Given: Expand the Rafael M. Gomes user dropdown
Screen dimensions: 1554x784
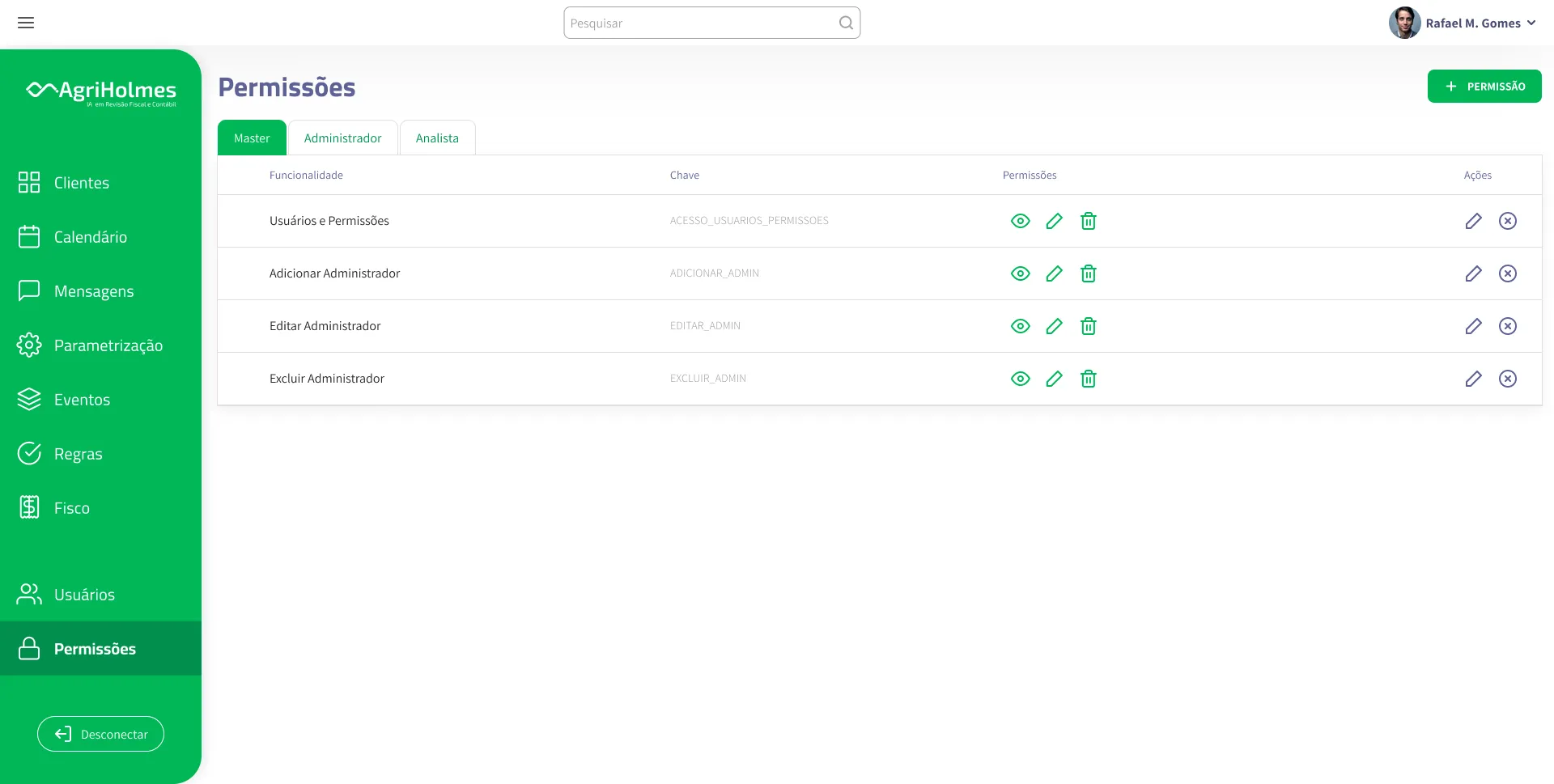Looking at the screenshot, I should click(1531, 23).
